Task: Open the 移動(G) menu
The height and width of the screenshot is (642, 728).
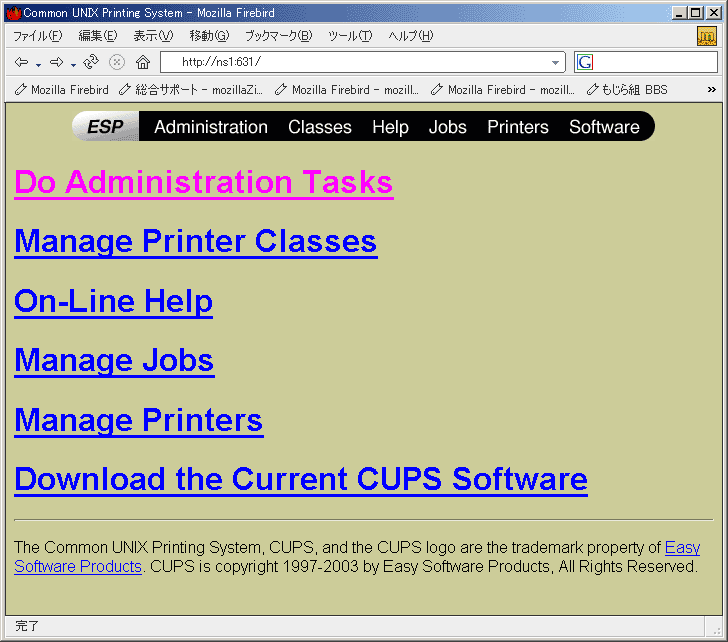Action: (x=209, y=36)
